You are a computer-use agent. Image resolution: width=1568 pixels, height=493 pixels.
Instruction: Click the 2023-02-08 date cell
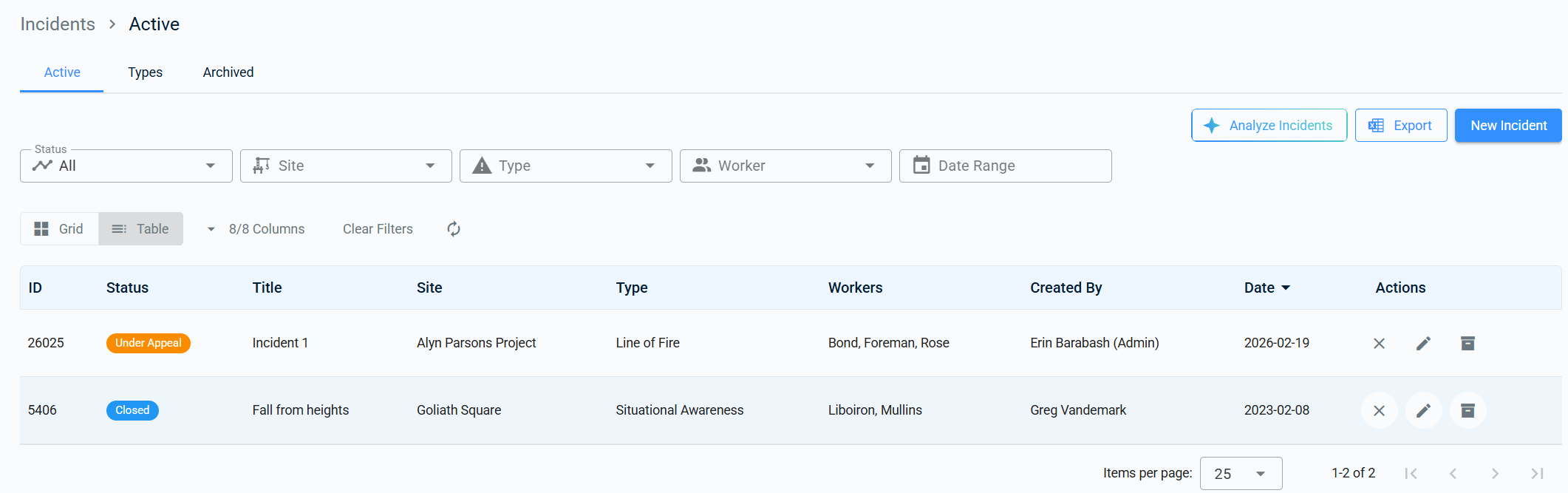[x=1276, y=410]
